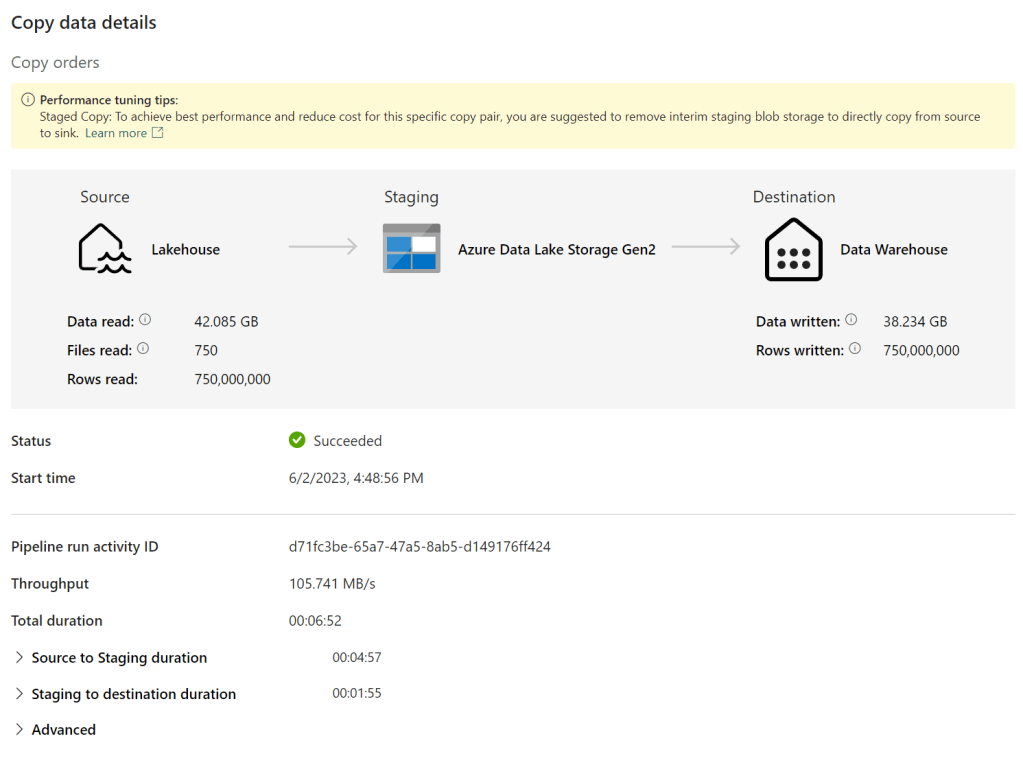This screenshot has height=767, width=1023.
Task: Click the external link icon after Learn more
Action: click(157, 133)
